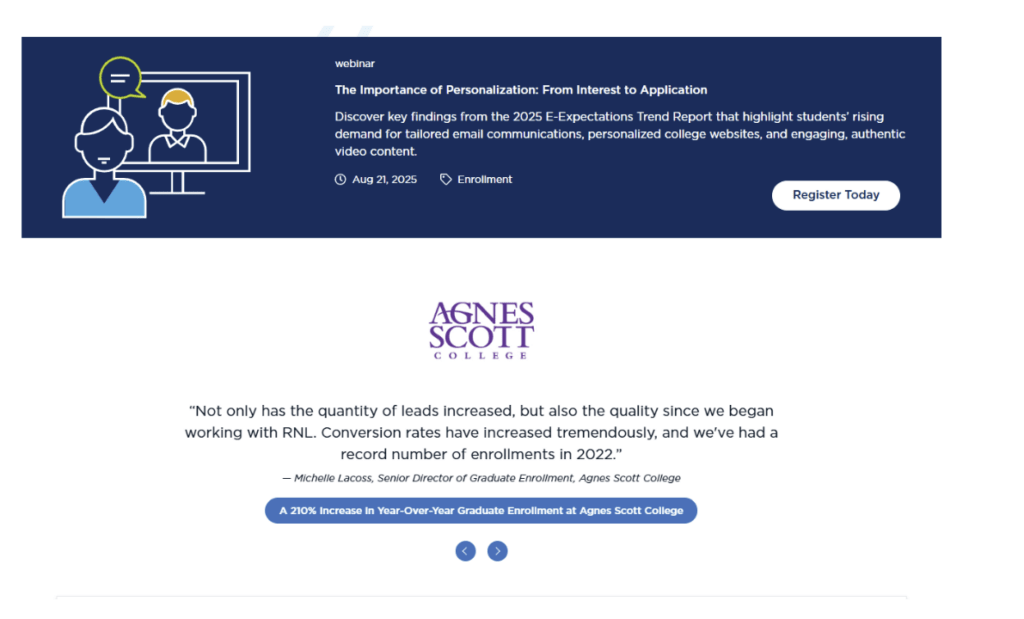The height and width of the screenshot is (619, 1024).
Task: Click the monitor stand base in the illustration
Action: [x=178, y=189]
